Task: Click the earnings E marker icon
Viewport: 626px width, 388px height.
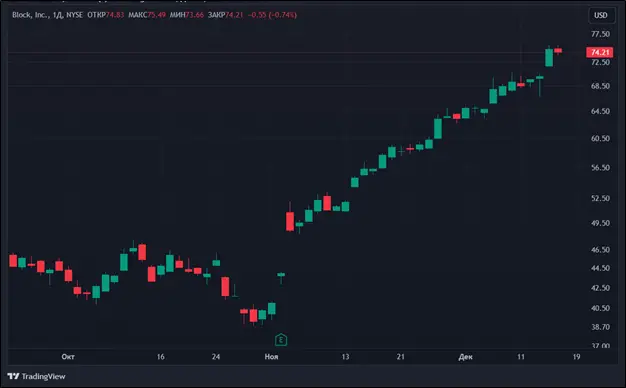Action: point(281,340)
